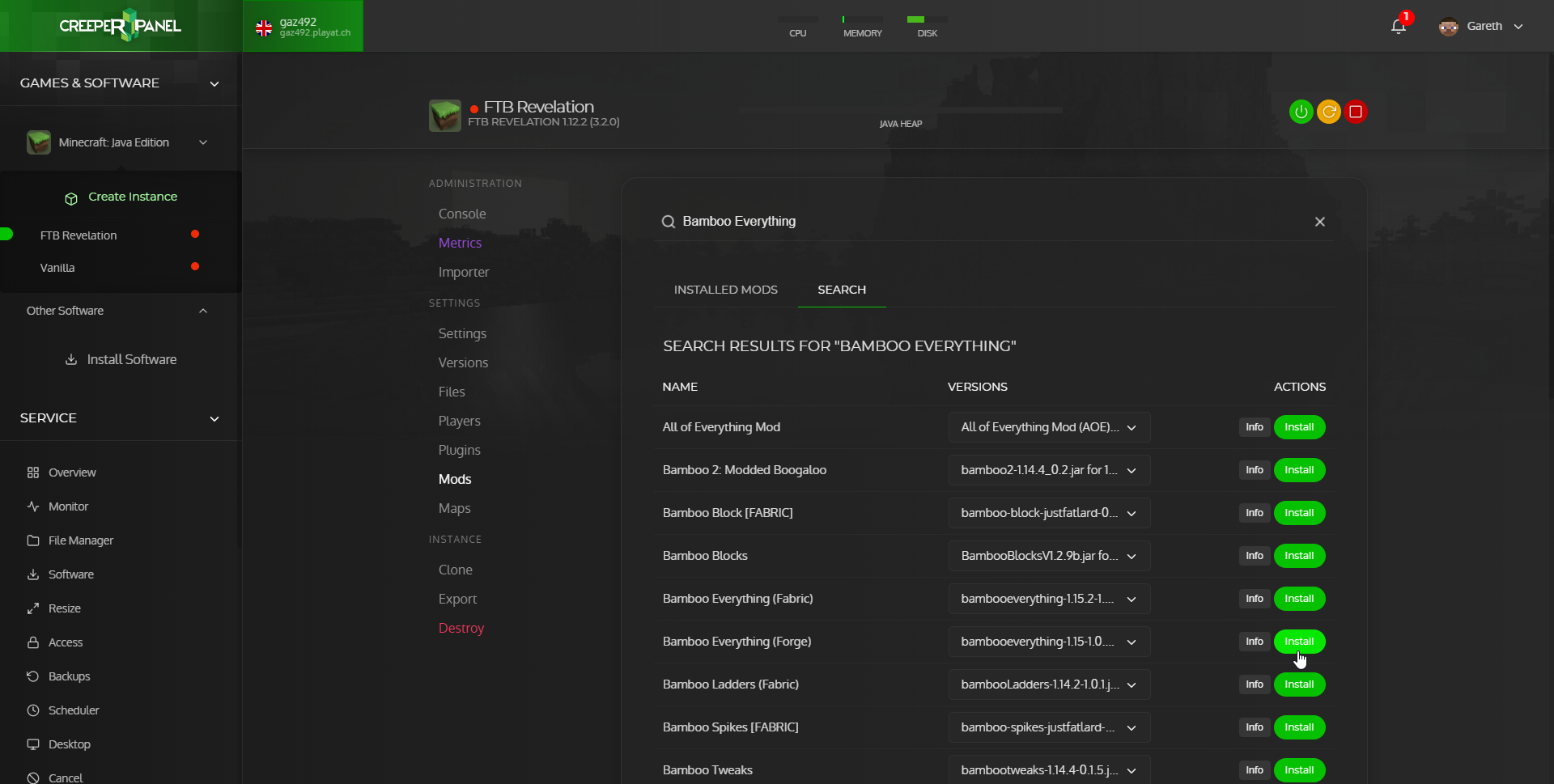This screenshot has width=1554, height=784.
Task: Click the Gareth user avatar
Action: pos(1448,26)
